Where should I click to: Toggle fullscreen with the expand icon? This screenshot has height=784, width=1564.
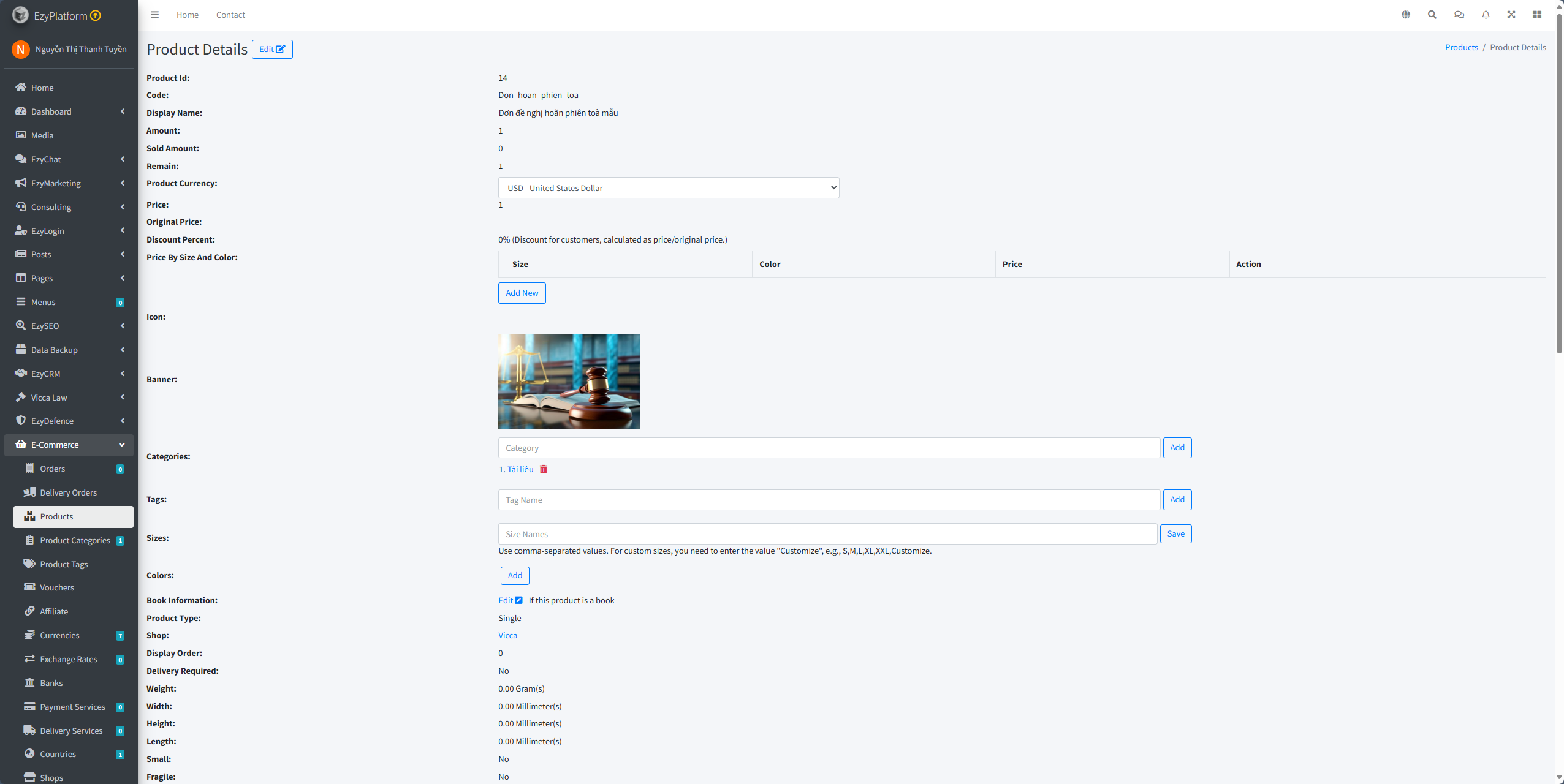click(1511, 15)
